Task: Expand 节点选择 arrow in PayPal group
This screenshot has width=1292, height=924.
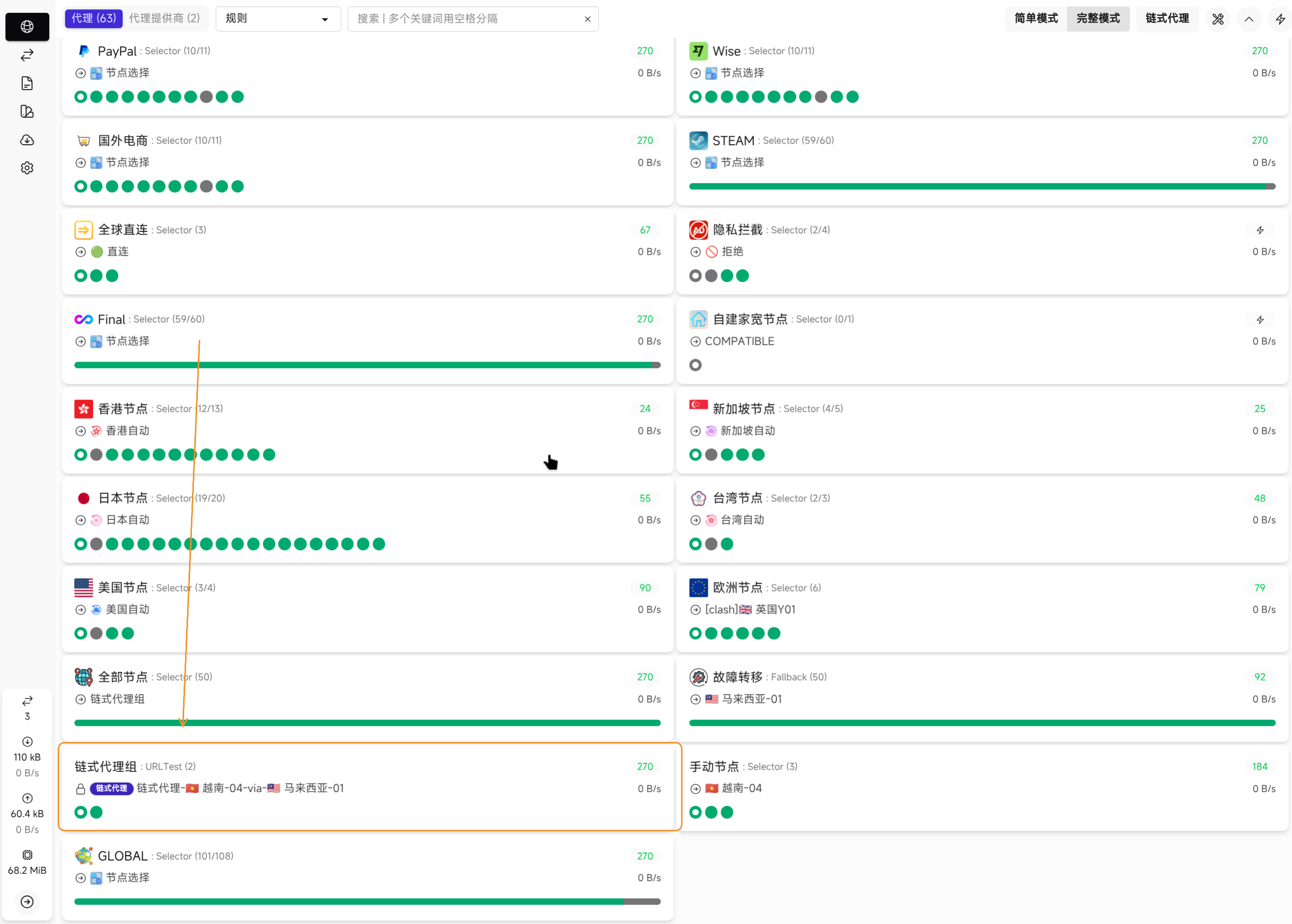Action: coord(81,73)
